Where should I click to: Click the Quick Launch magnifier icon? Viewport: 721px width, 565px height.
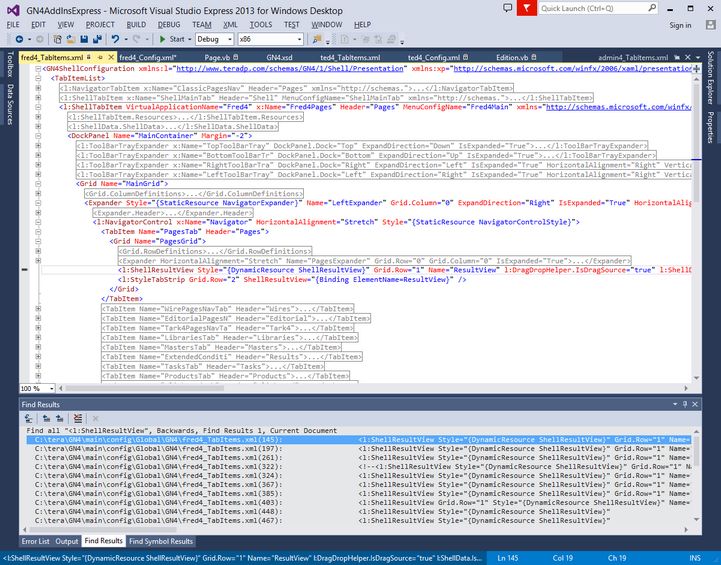click(652, 8)
